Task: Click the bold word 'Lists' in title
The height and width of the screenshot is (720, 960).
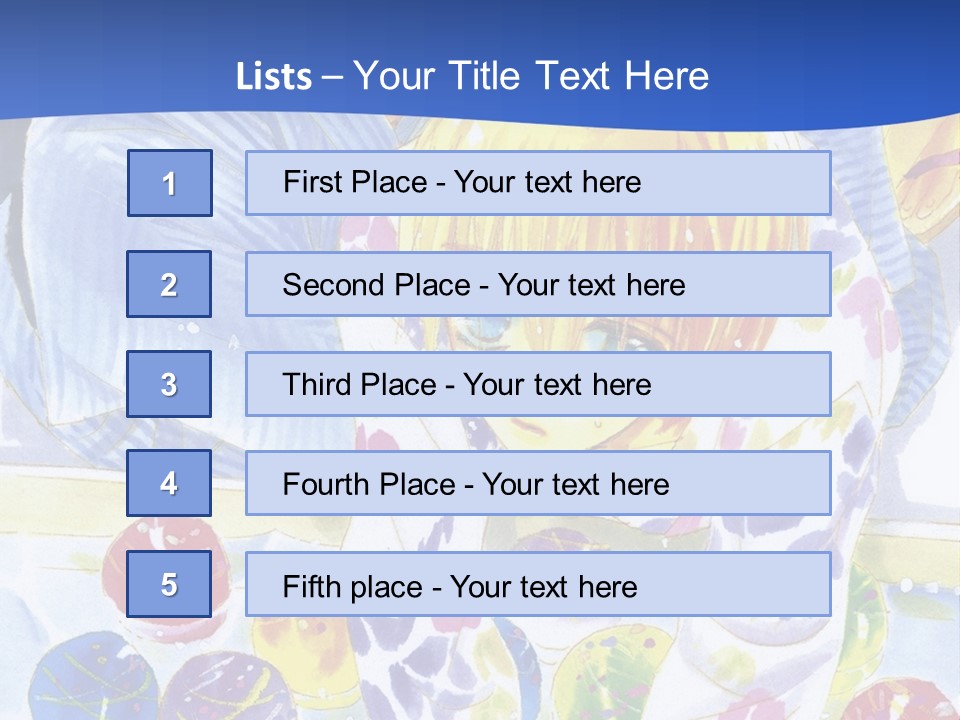Action: pyautogui.click(x=274, y=77)
